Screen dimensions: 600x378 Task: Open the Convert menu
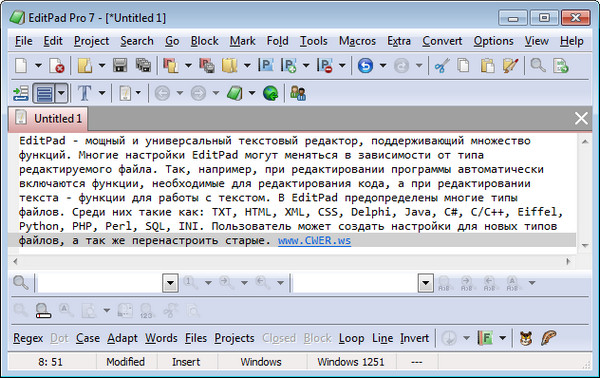[442, 41]
